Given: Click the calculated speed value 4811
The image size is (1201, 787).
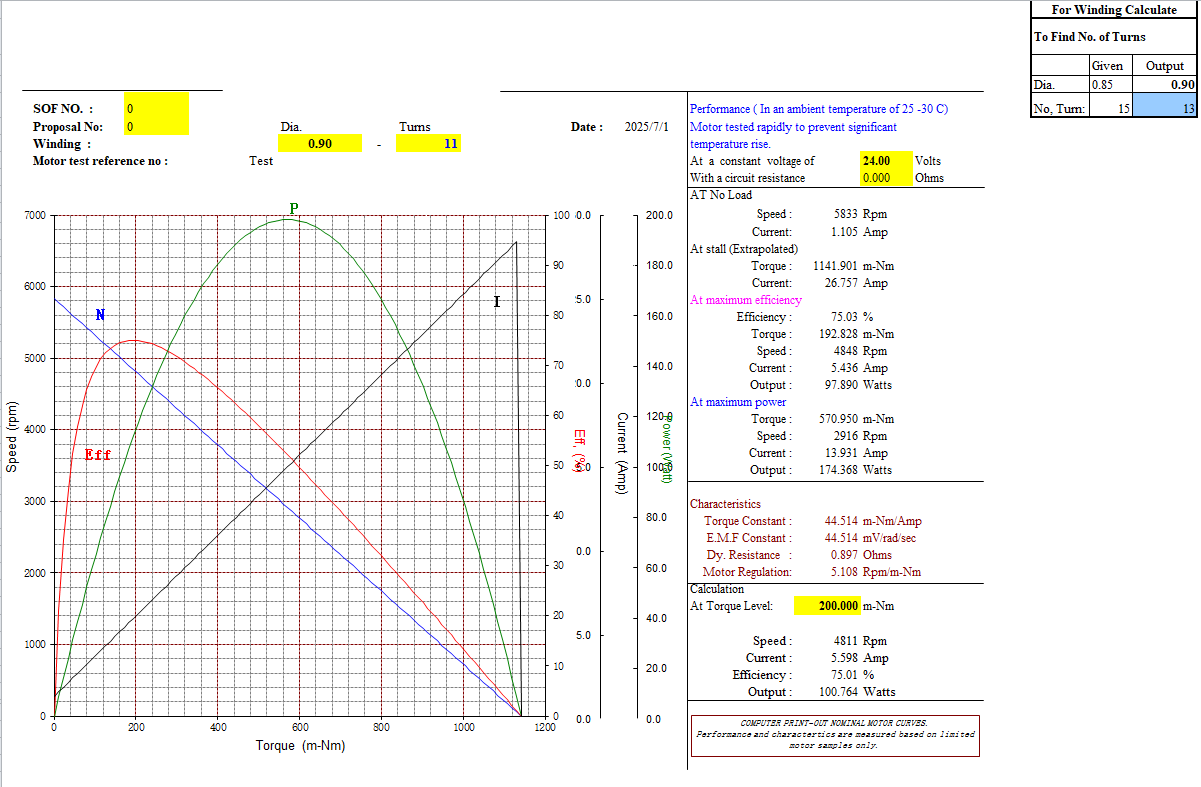Looking at the screenshot, I should (x=845, y=641).
